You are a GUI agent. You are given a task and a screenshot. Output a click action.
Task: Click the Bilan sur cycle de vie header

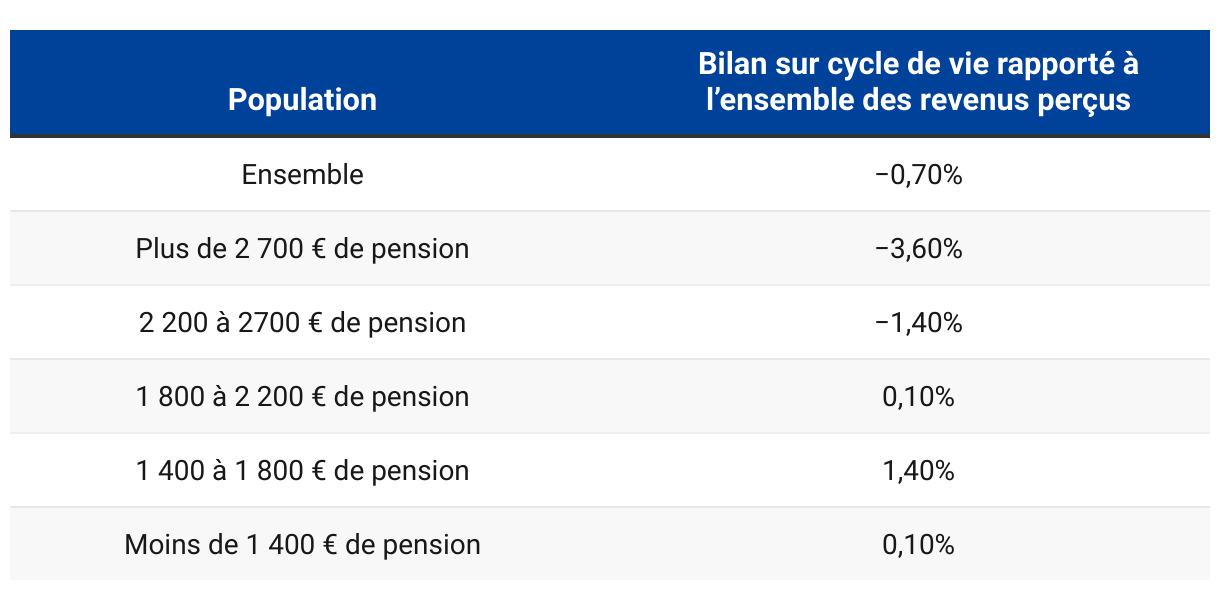917,82
